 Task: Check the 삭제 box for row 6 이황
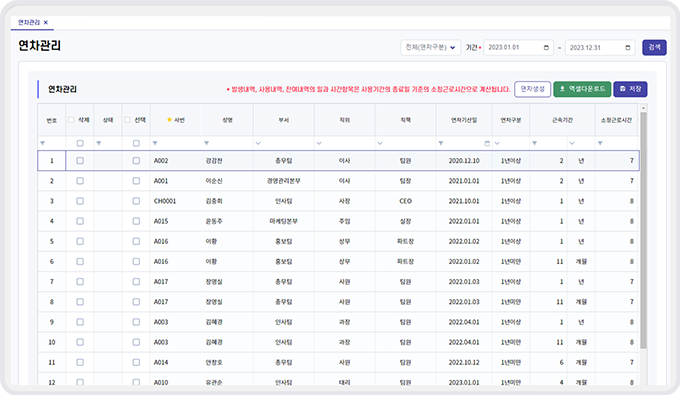[x=80, y=261]
